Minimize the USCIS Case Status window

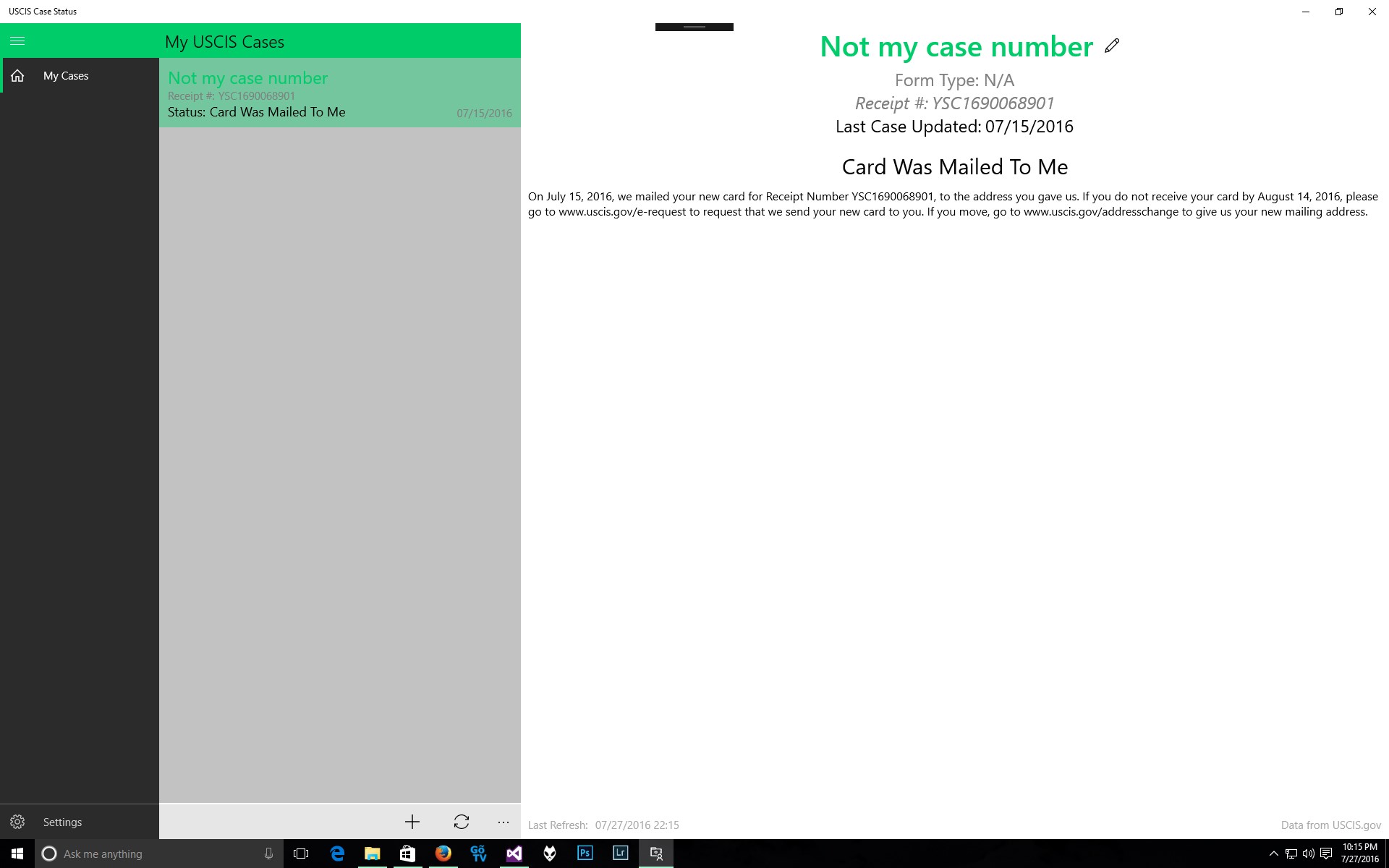[x=1306, y=12]
